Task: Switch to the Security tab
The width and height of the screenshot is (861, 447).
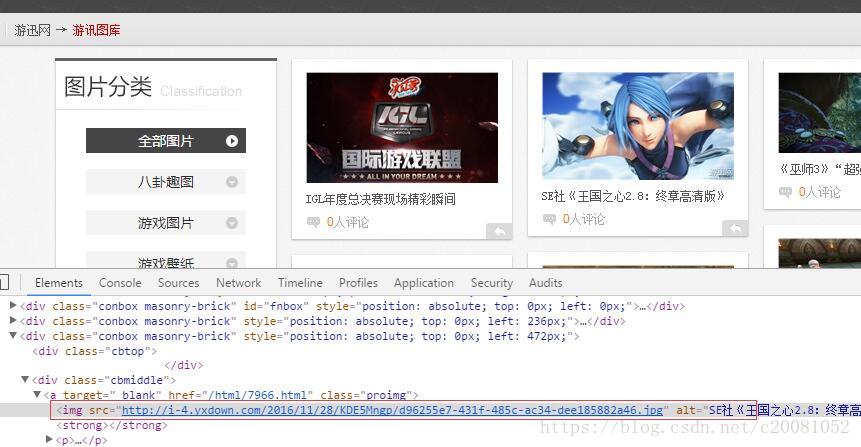Action: (491, 283)
